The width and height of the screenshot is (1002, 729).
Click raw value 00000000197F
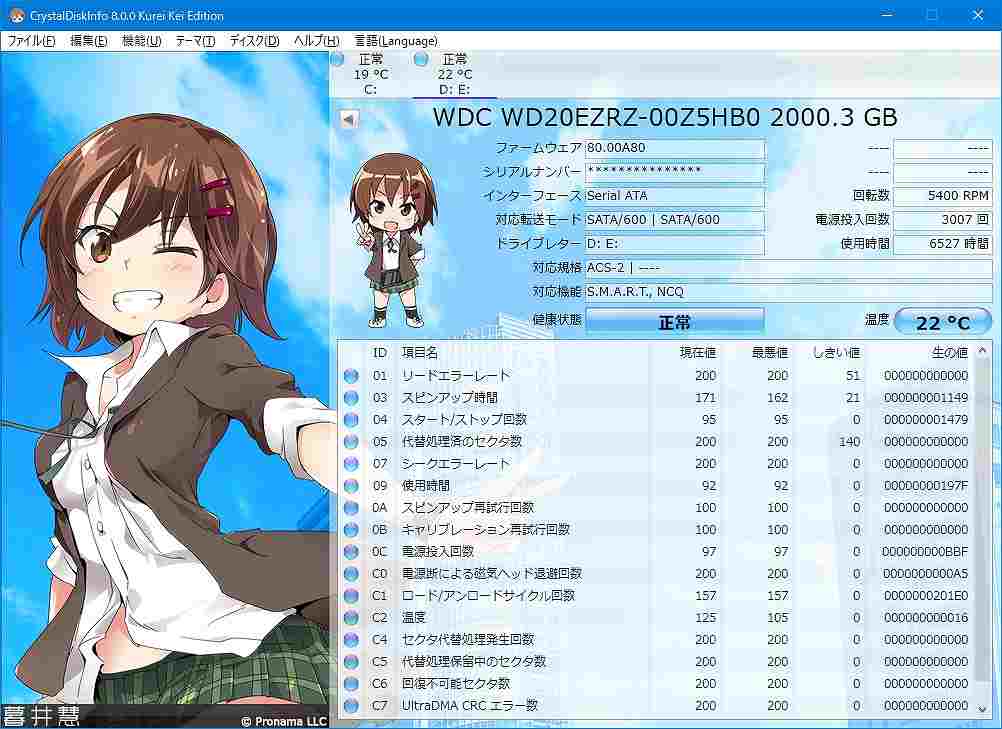926,486
